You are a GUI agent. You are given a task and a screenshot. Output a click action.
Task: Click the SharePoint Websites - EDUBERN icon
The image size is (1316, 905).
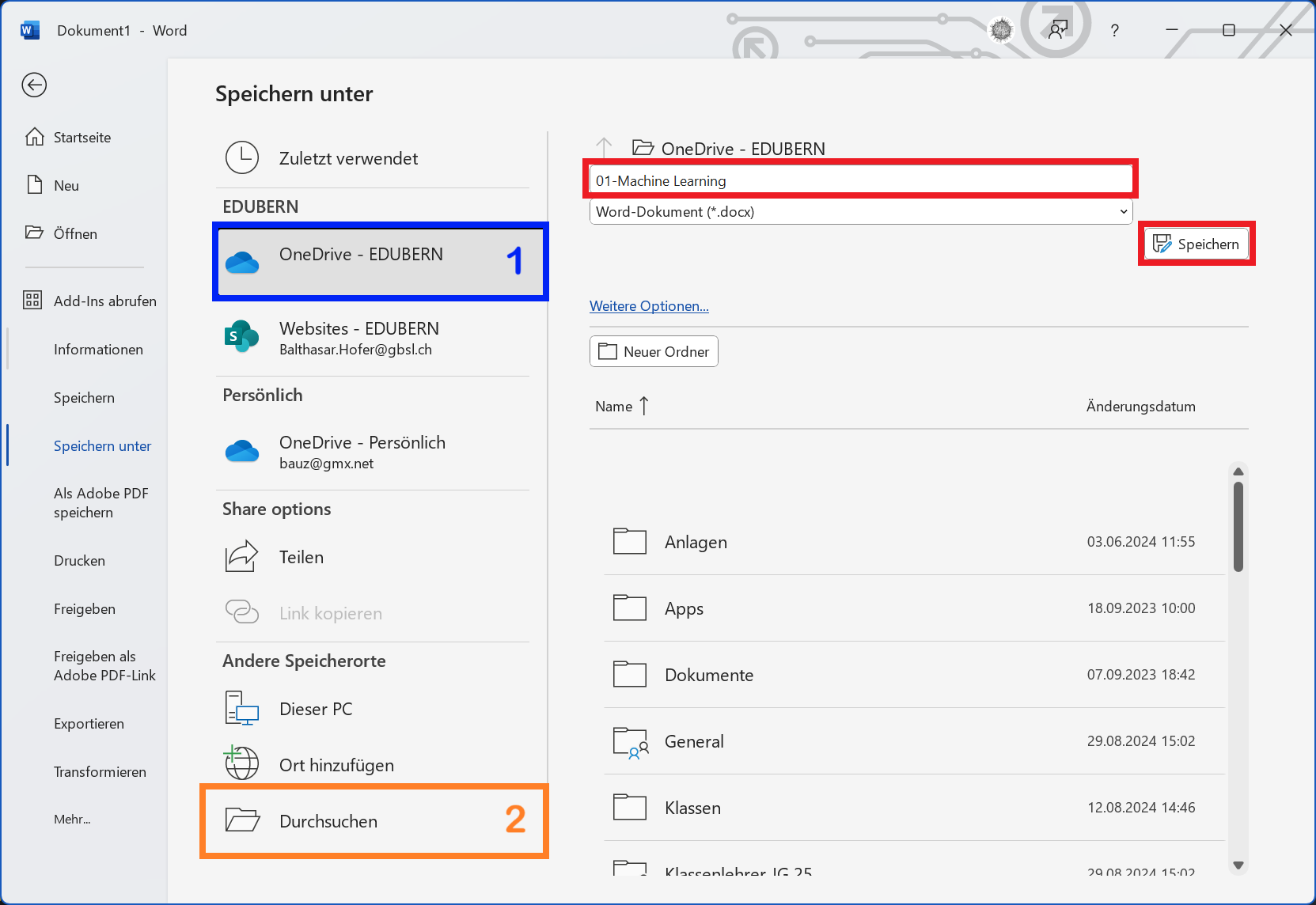pos(241,337)
